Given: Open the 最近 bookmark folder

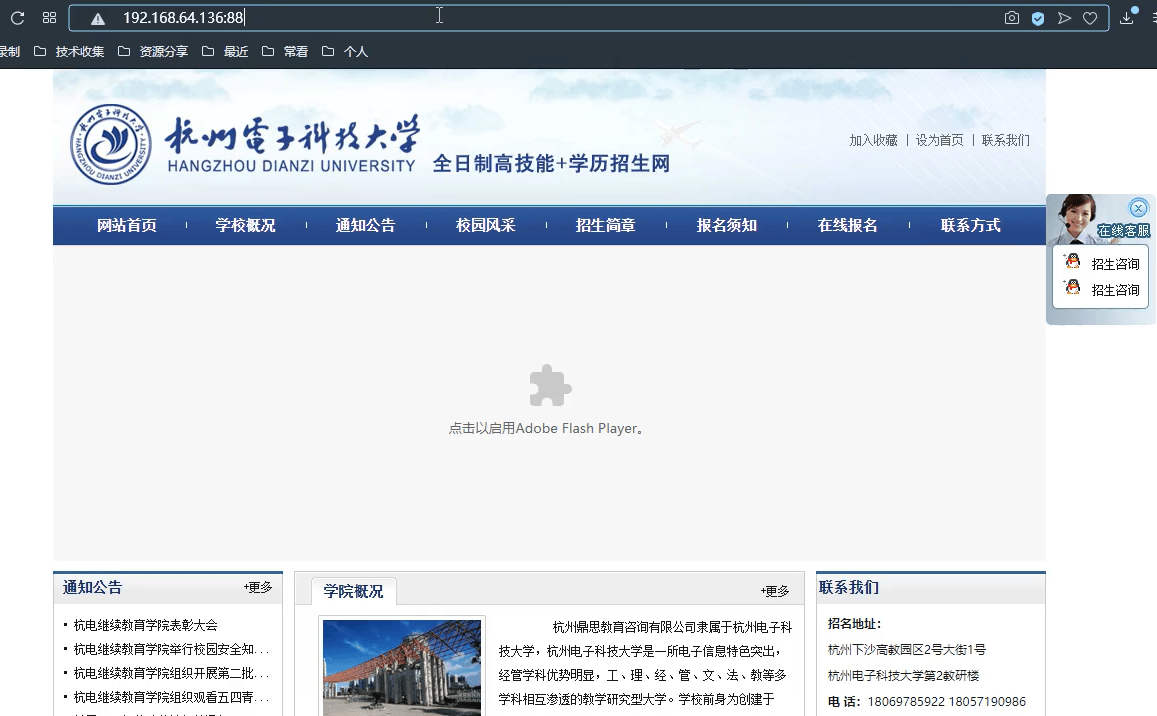Looking at the screenshot, I should [225, 52].
